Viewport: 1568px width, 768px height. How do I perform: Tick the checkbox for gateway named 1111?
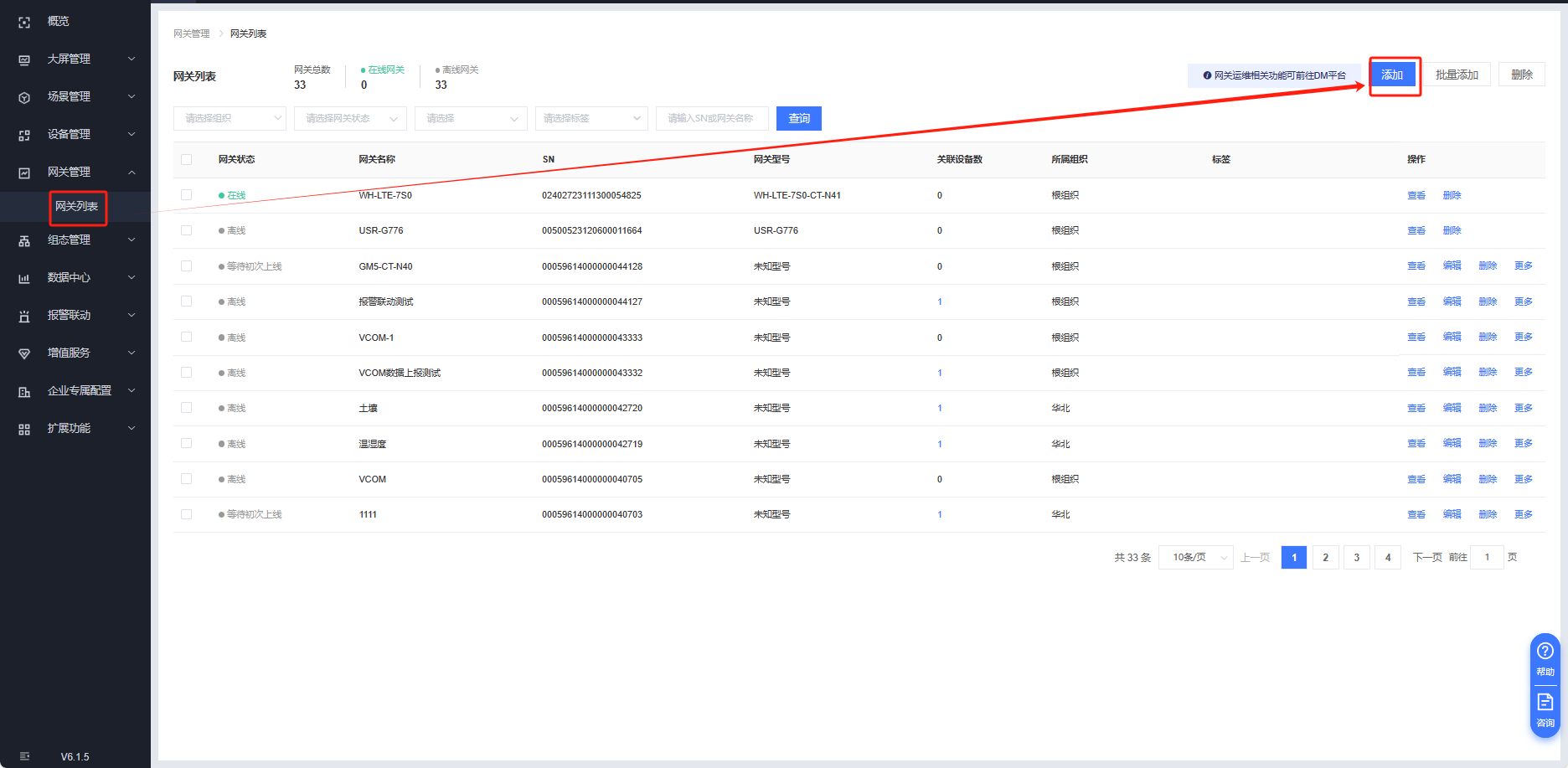tap(186, 514)
